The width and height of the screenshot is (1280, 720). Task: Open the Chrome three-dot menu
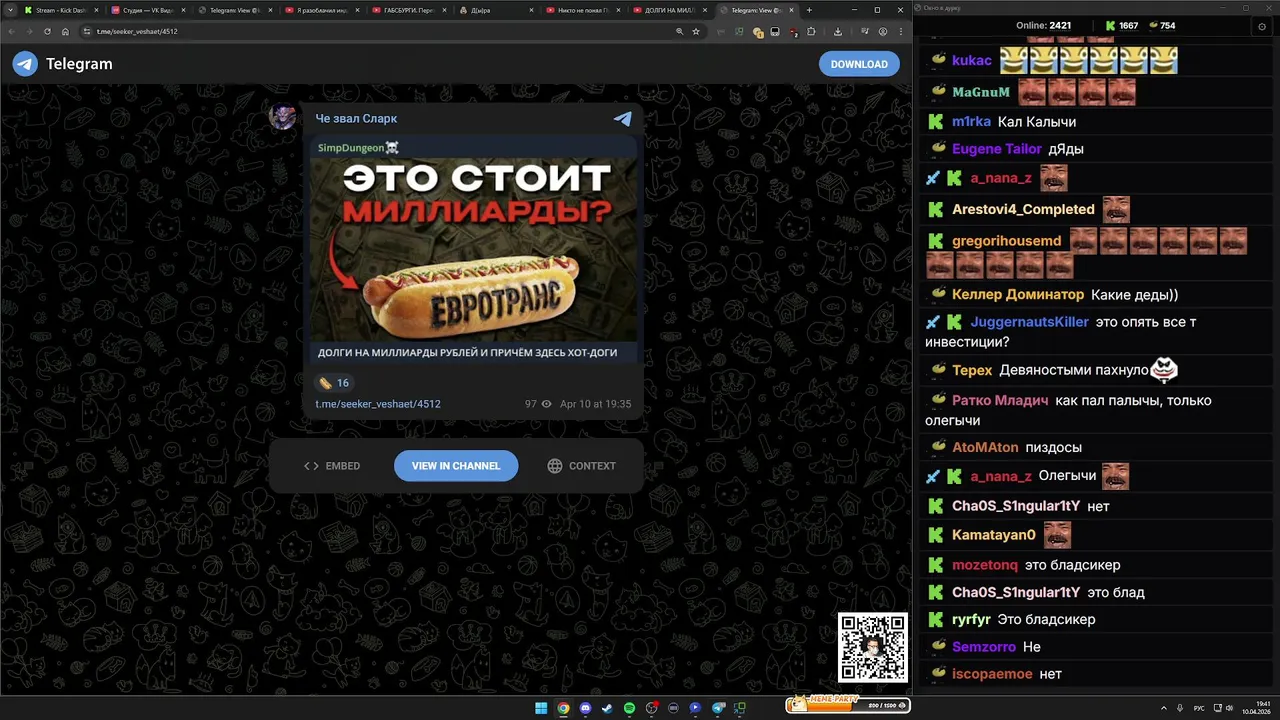pos(899,31)
